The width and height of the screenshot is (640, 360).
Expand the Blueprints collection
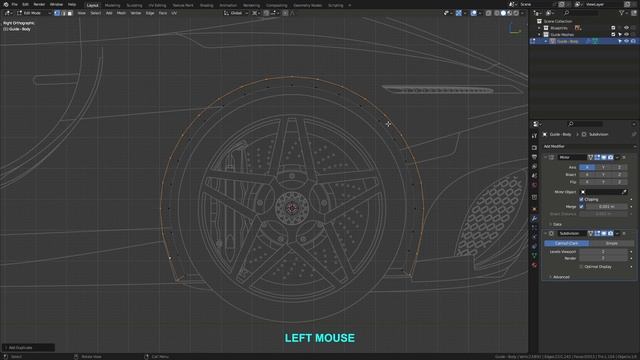pos(539,28)
